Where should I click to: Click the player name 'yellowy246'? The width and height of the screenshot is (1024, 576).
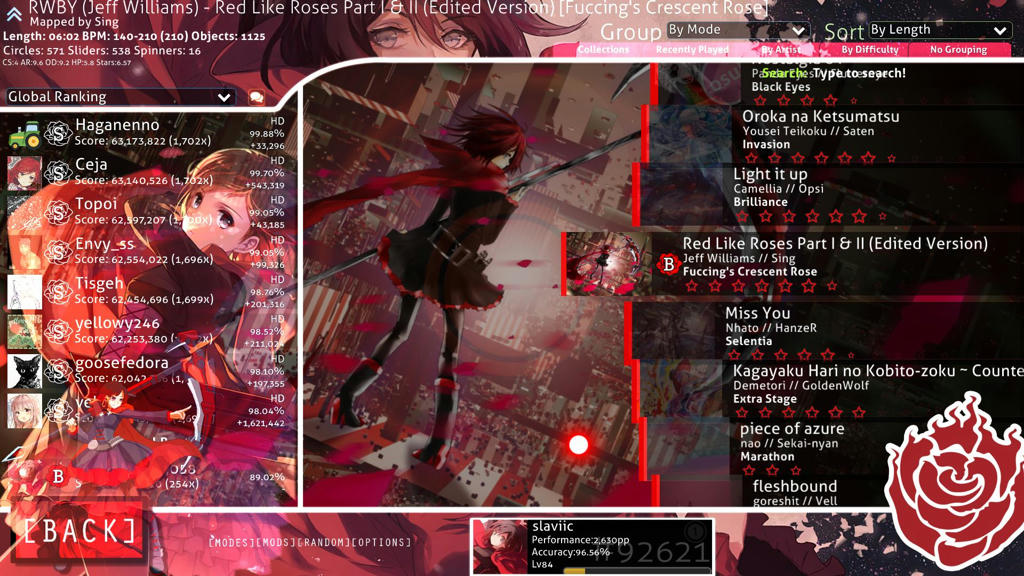(x=117, y=323)
